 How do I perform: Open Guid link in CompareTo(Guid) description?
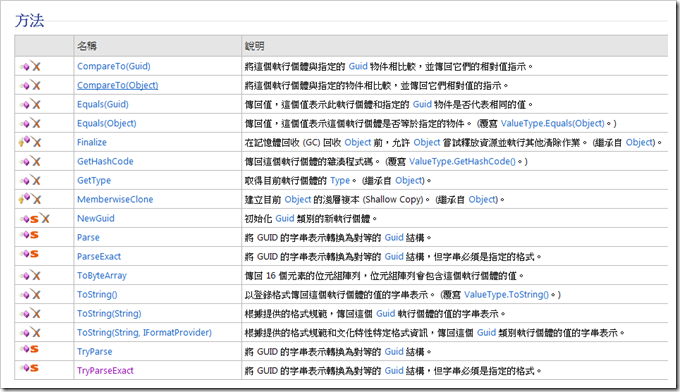[x=358, y=66]
